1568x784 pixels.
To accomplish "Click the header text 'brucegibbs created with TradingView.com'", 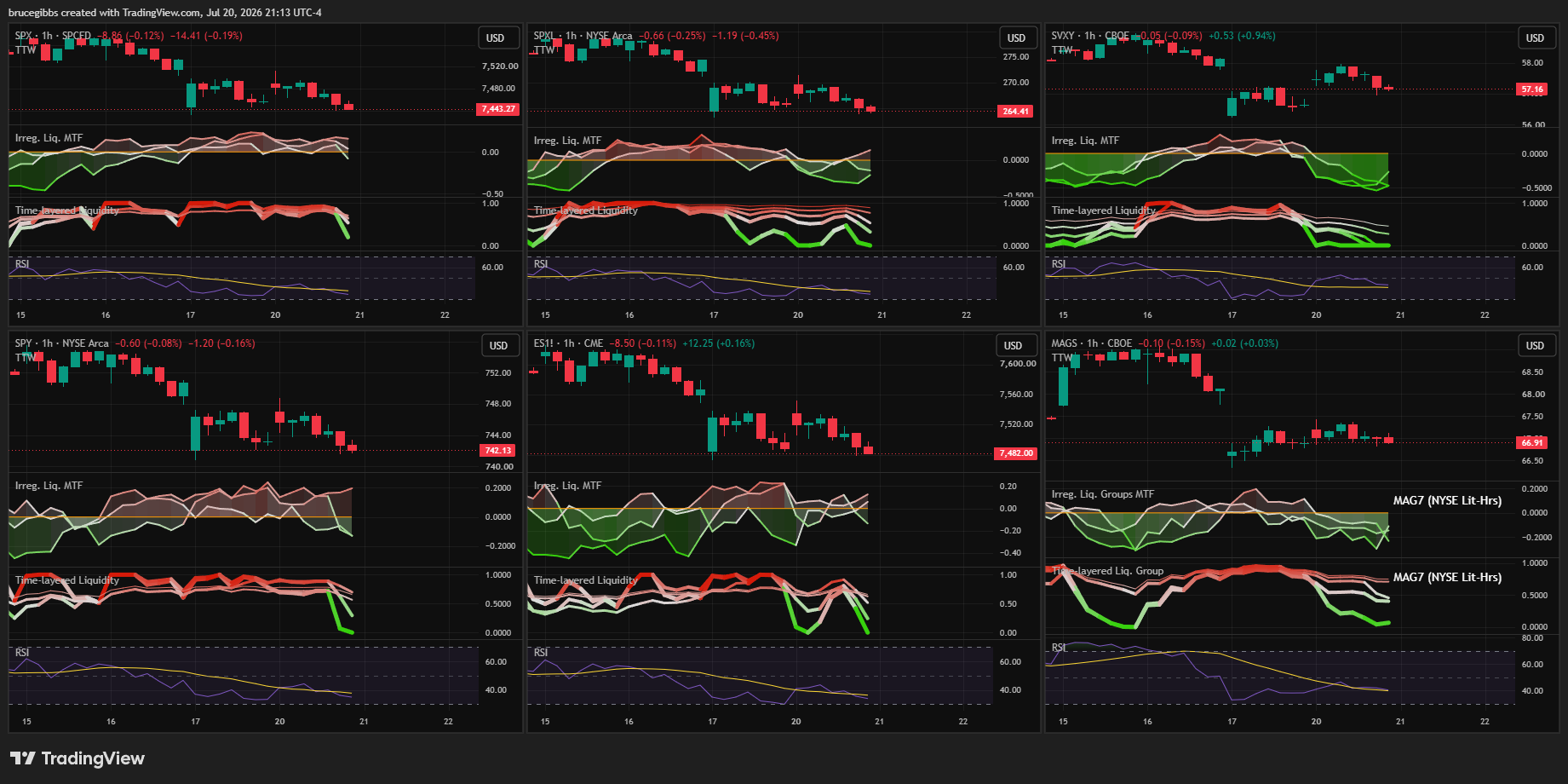I will (106, 13).
